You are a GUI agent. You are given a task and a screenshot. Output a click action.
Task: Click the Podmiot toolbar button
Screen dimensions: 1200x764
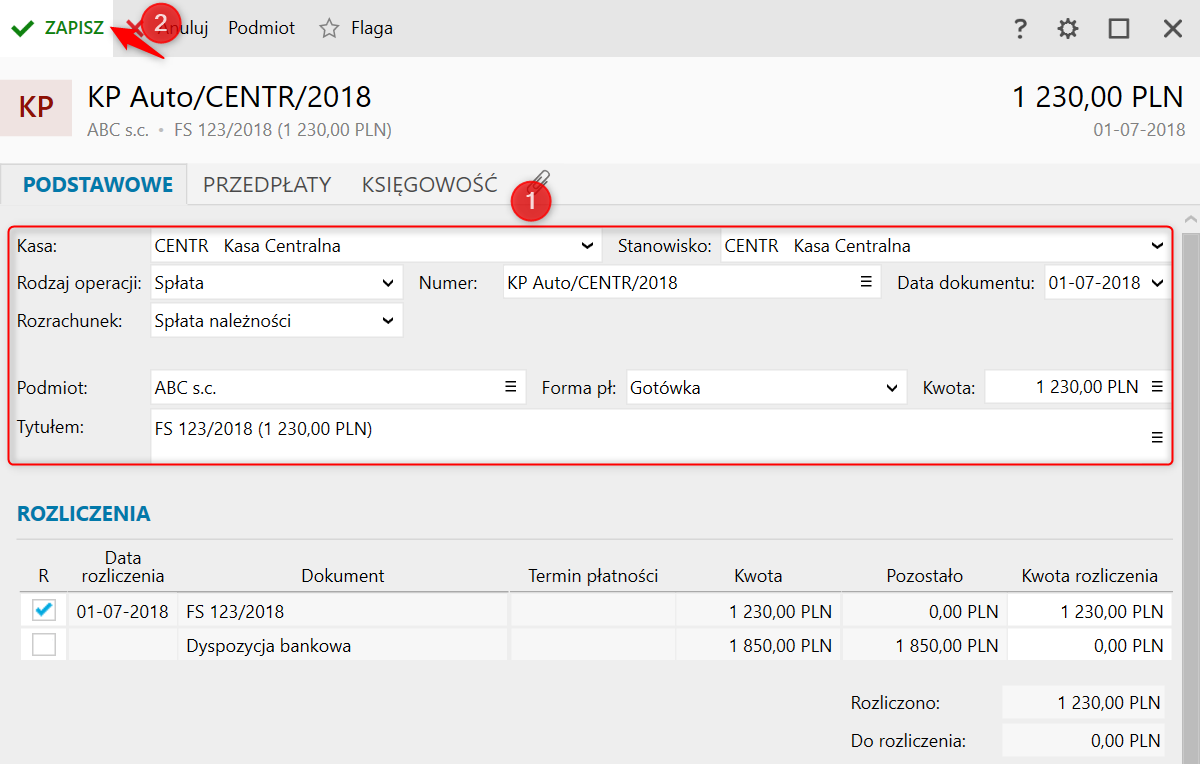click(x=262, y=28)
